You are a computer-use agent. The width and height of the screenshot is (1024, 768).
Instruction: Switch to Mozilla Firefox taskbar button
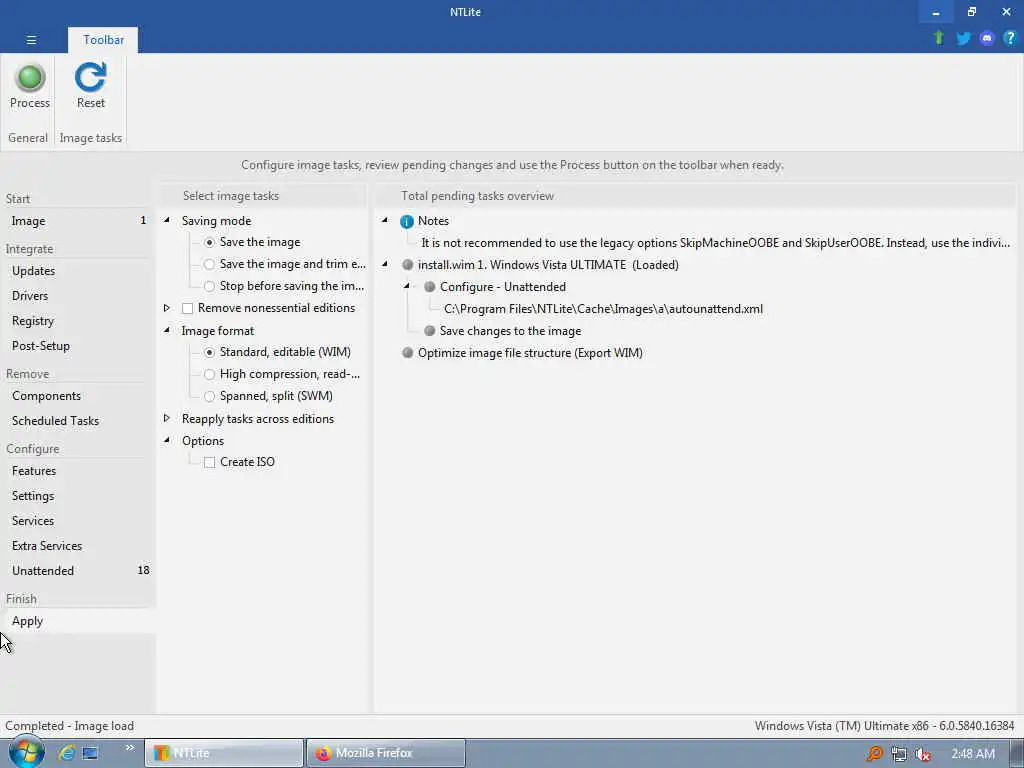point(385,753)
